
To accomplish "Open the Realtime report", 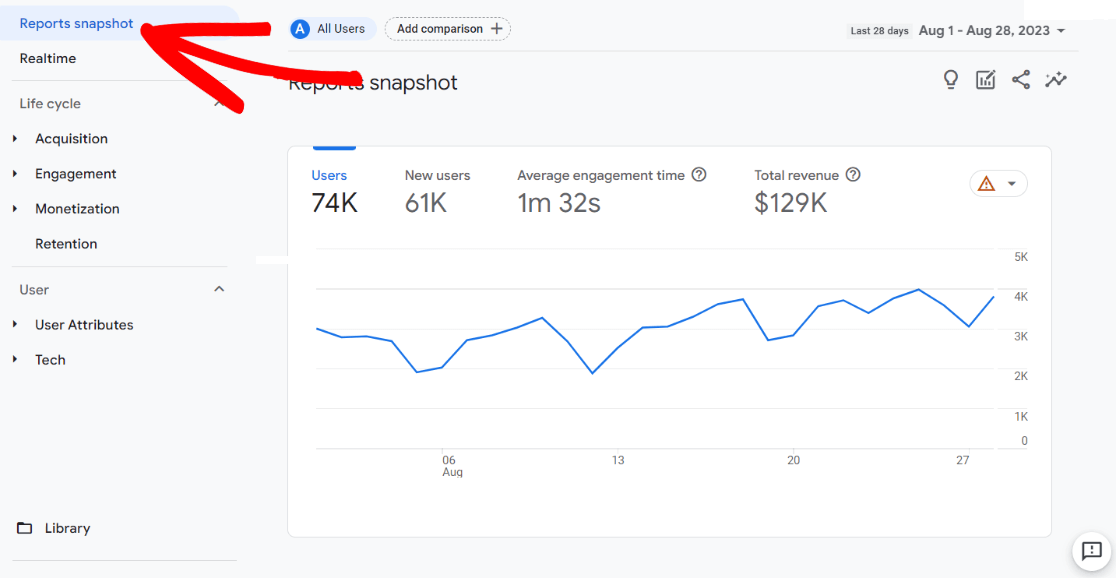I will coord(48,58).
